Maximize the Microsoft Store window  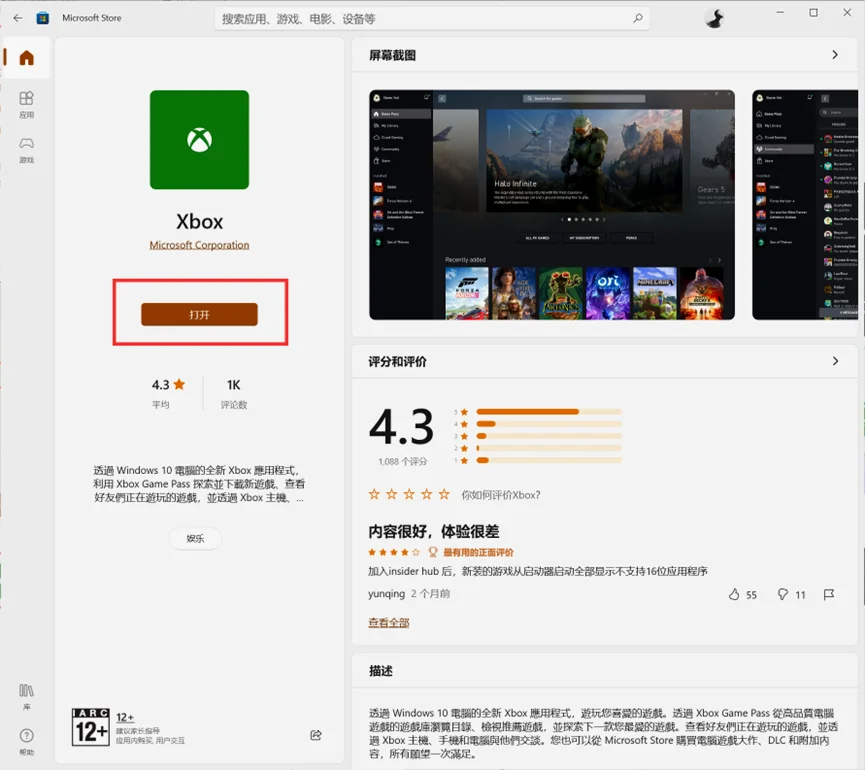[814, 13]
